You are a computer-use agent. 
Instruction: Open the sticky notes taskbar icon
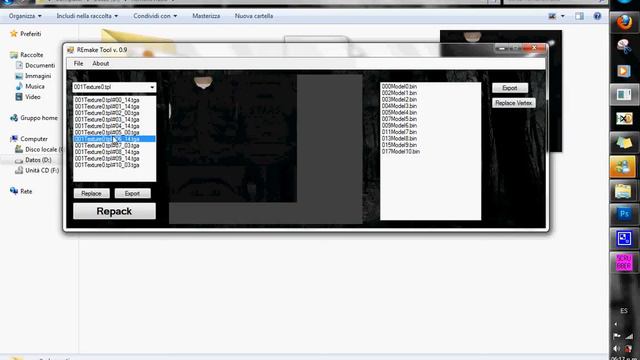[x=624, y=142]
